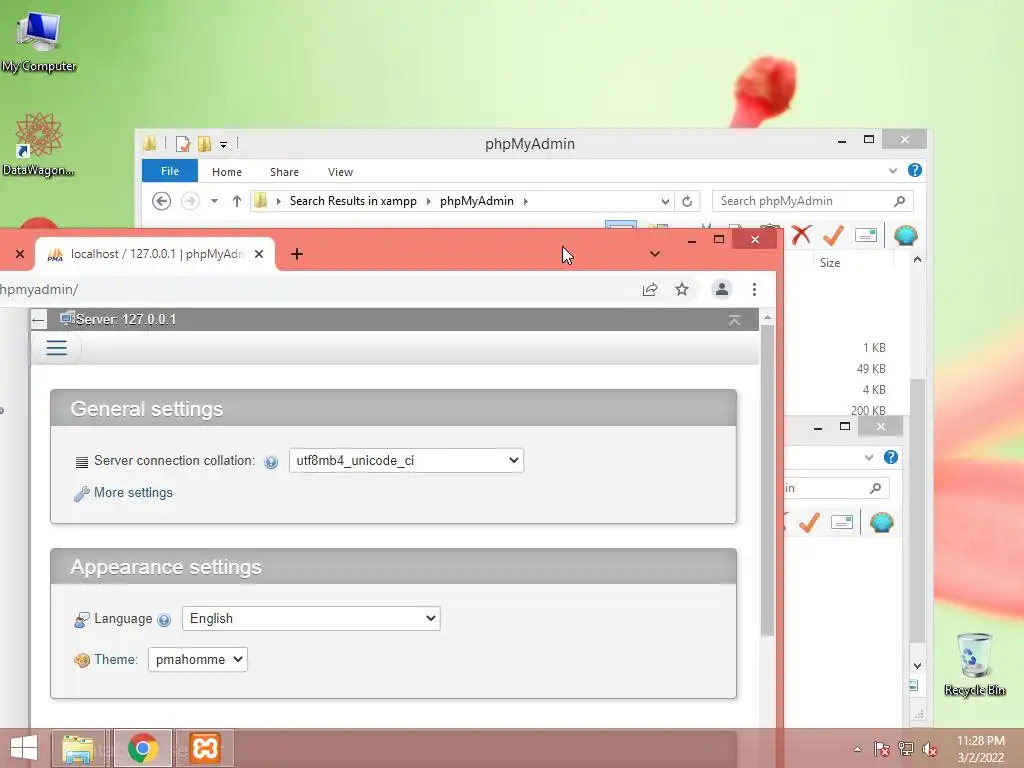The image size is (1024, 768).
Task: Click magnifier in Search phpMyAdmin box
Action: [x=900, y=201]
